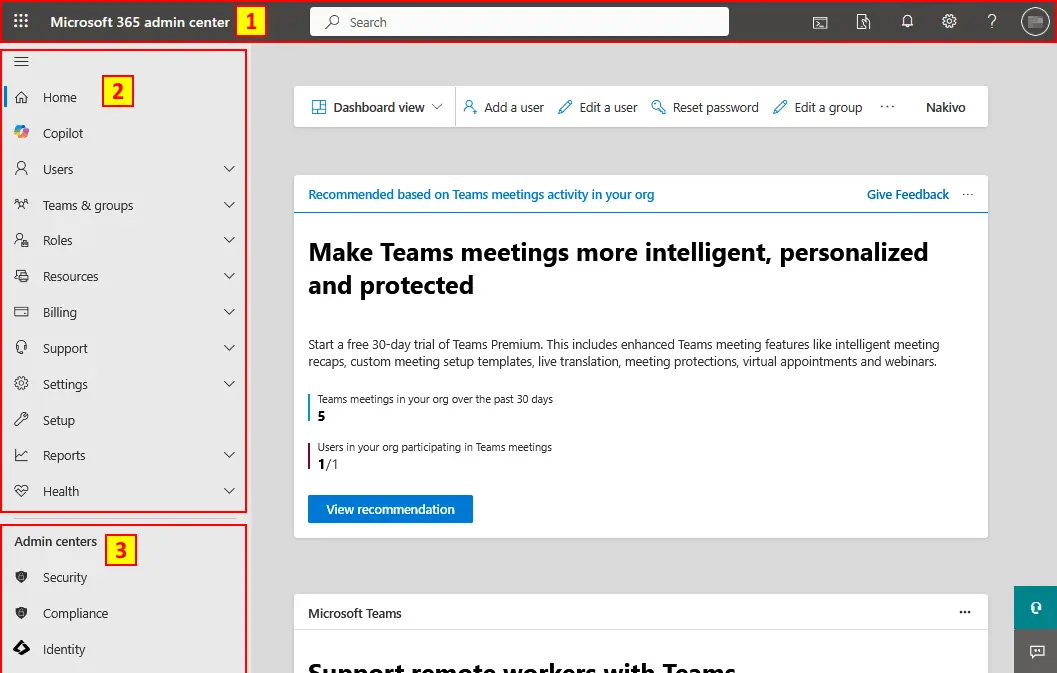Open account profile avatar
Image resolution: width=1057 pixels, height=673 pixels.
point(1035,22)
